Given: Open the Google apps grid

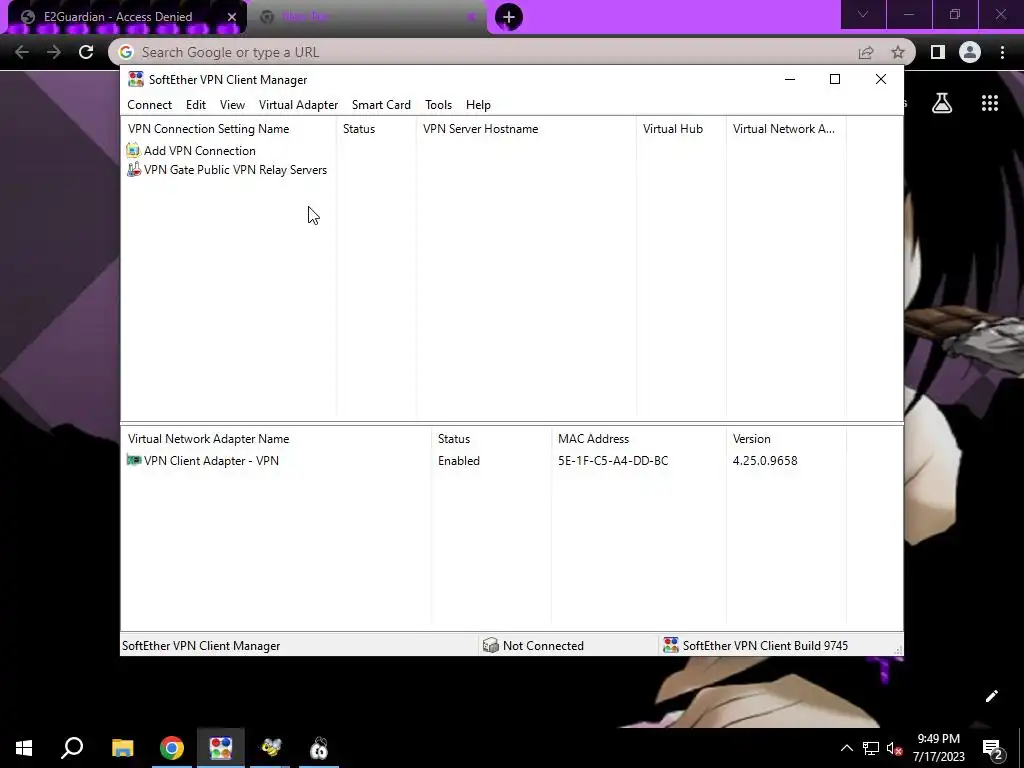Looking at the screenshot, I should click(990, 103).
